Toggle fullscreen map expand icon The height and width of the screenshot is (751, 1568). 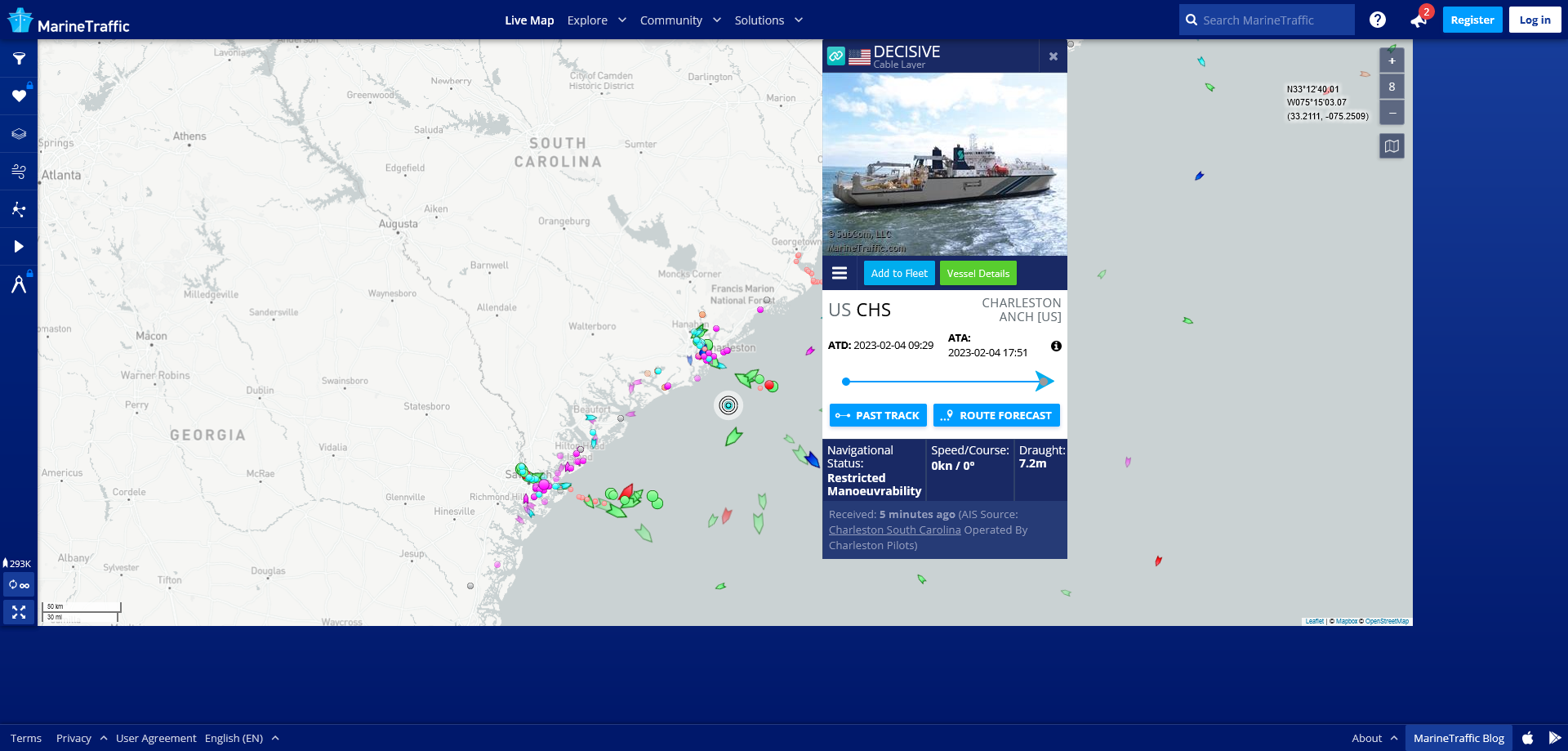click(19, 612)
